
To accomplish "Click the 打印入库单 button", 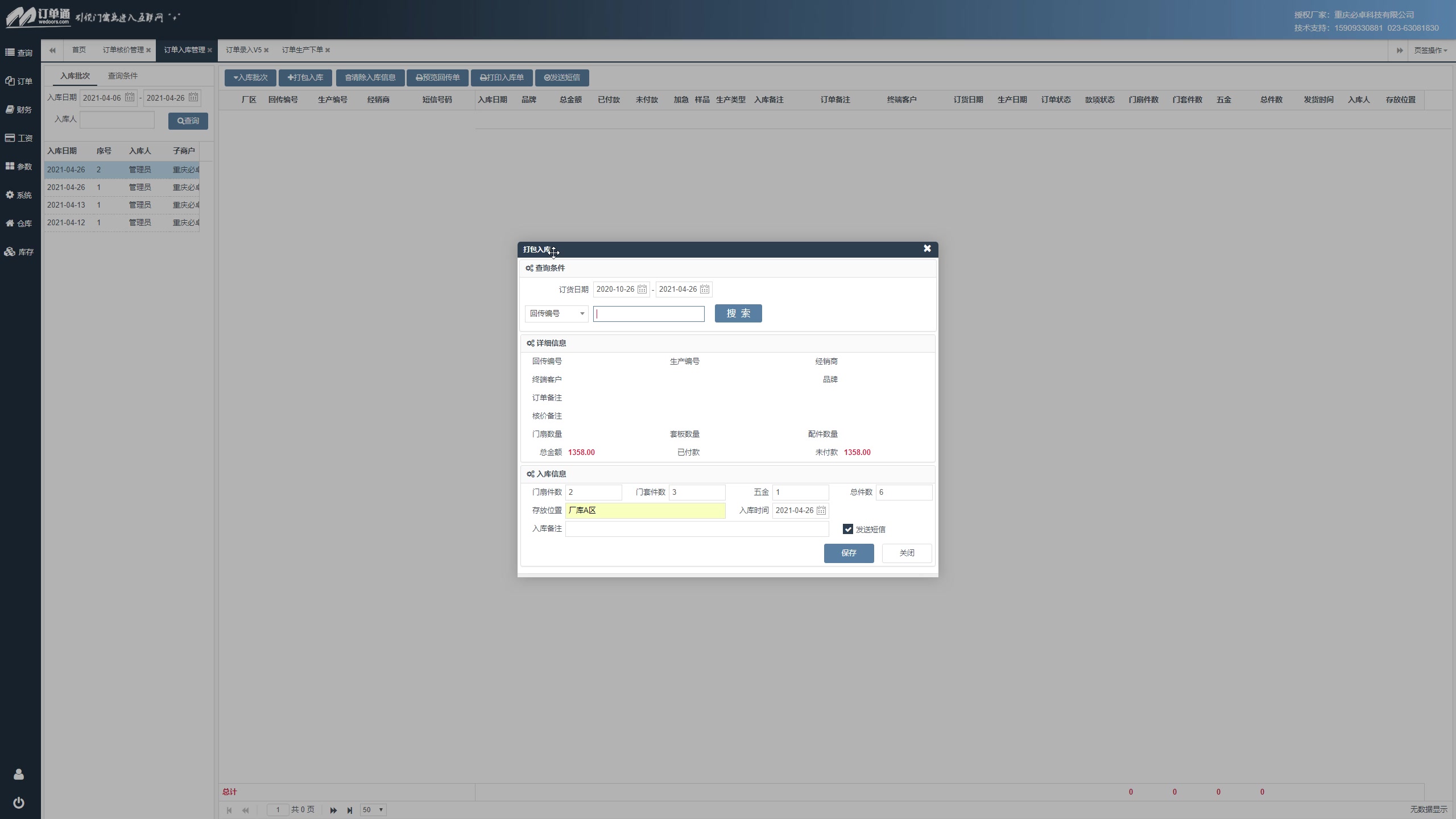I will (x=502, y=77).
